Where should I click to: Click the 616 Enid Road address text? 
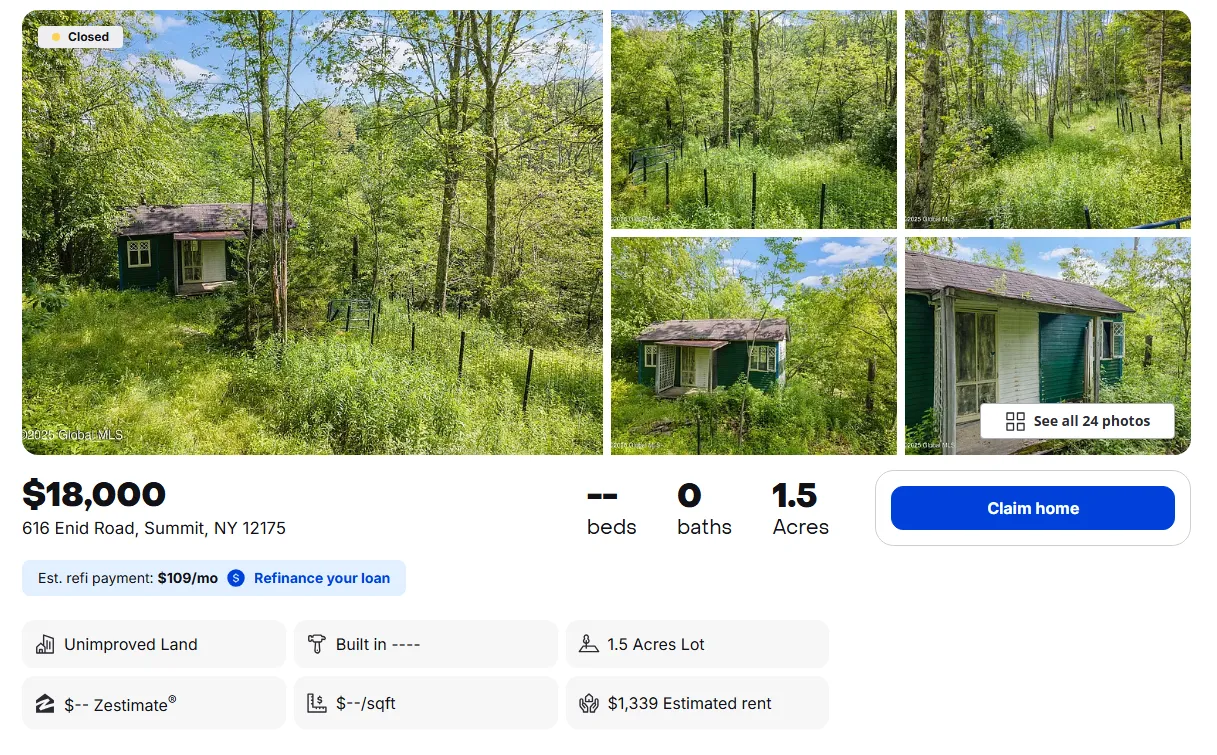(x=154, y=528)
